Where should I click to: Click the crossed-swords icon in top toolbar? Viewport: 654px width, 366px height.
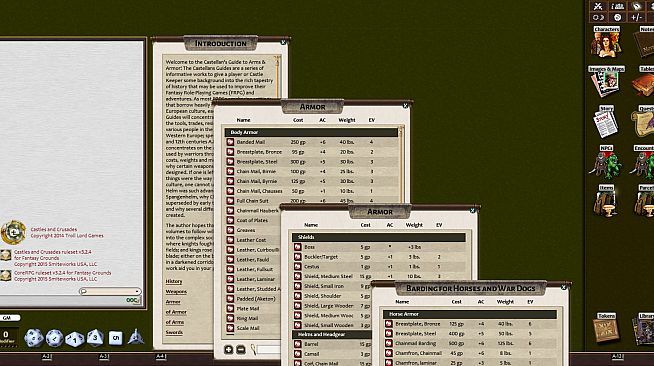click(598, 6)
